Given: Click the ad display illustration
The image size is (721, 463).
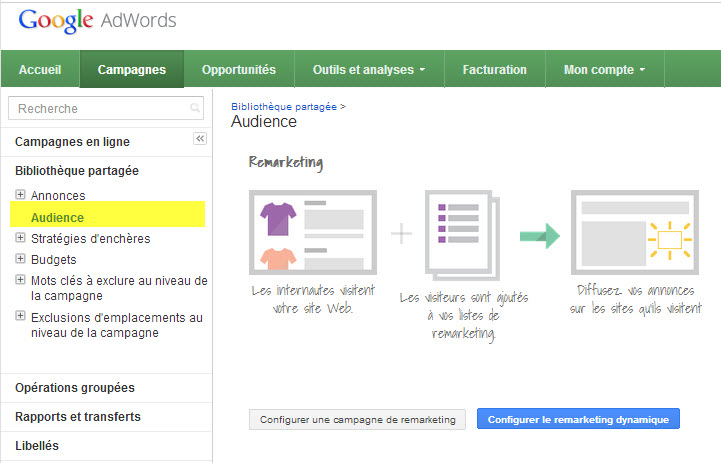Looking at the screenshot, I should [x=635, y=232].
